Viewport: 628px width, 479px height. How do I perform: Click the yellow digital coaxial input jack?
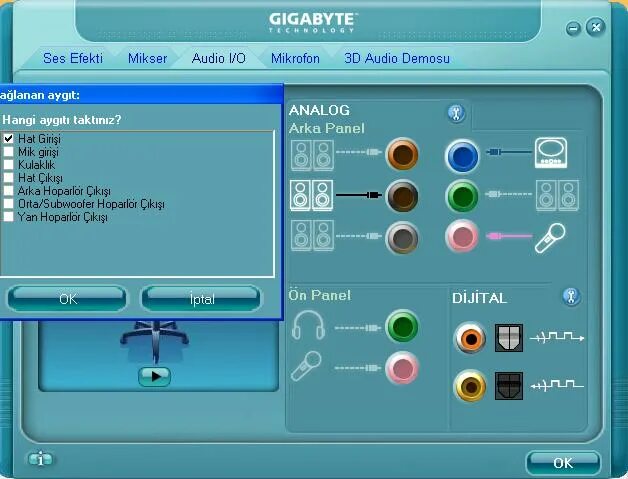[470, 386]
